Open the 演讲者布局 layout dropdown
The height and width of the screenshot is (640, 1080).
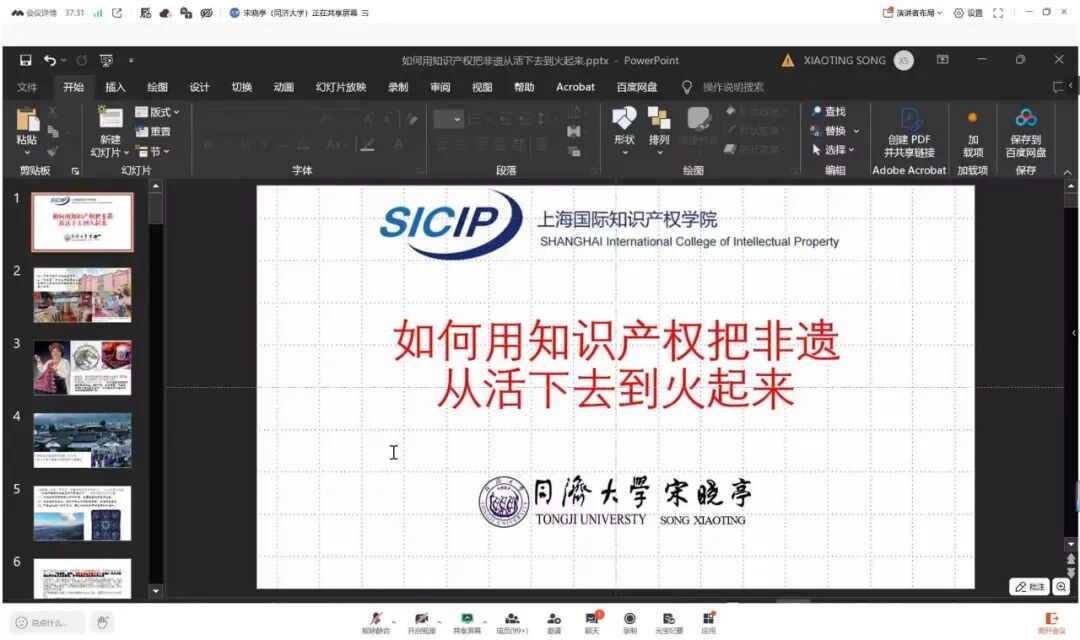click(x=912, y=12)
